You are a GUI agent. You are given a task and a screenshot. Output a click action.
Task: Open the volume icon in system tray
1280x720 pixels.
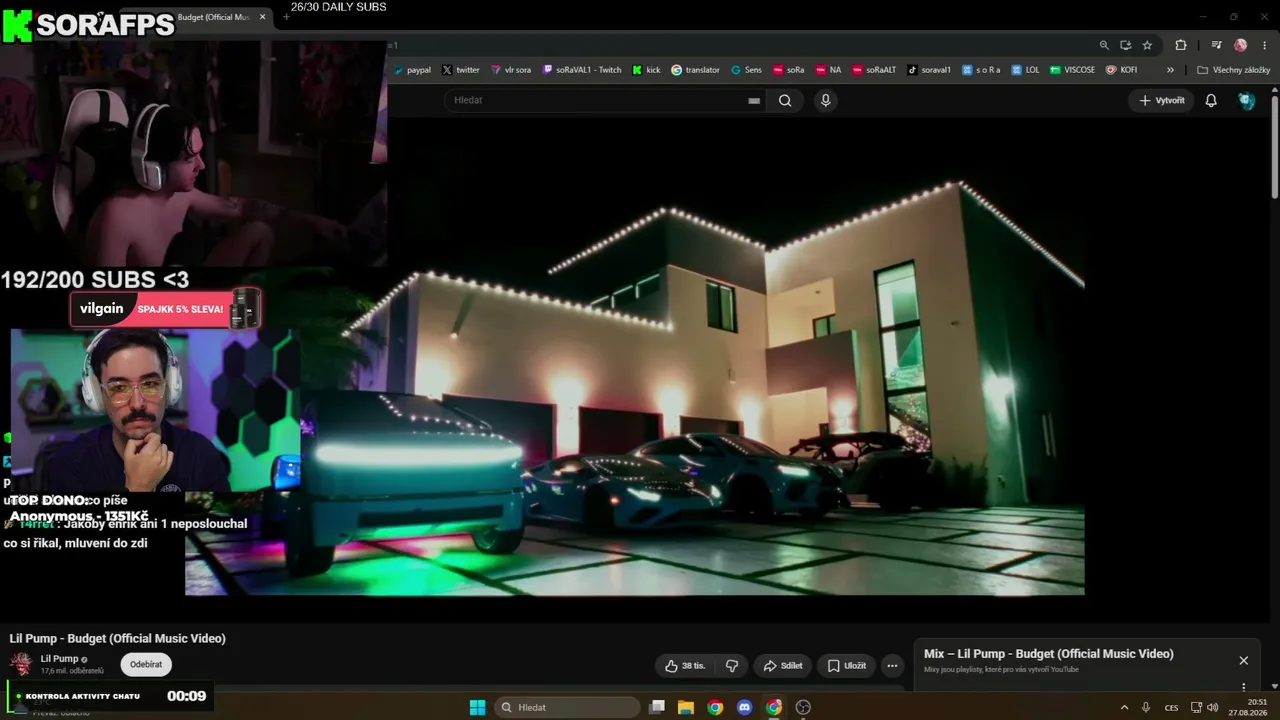pyautogui.click(x=1212, y=707)
